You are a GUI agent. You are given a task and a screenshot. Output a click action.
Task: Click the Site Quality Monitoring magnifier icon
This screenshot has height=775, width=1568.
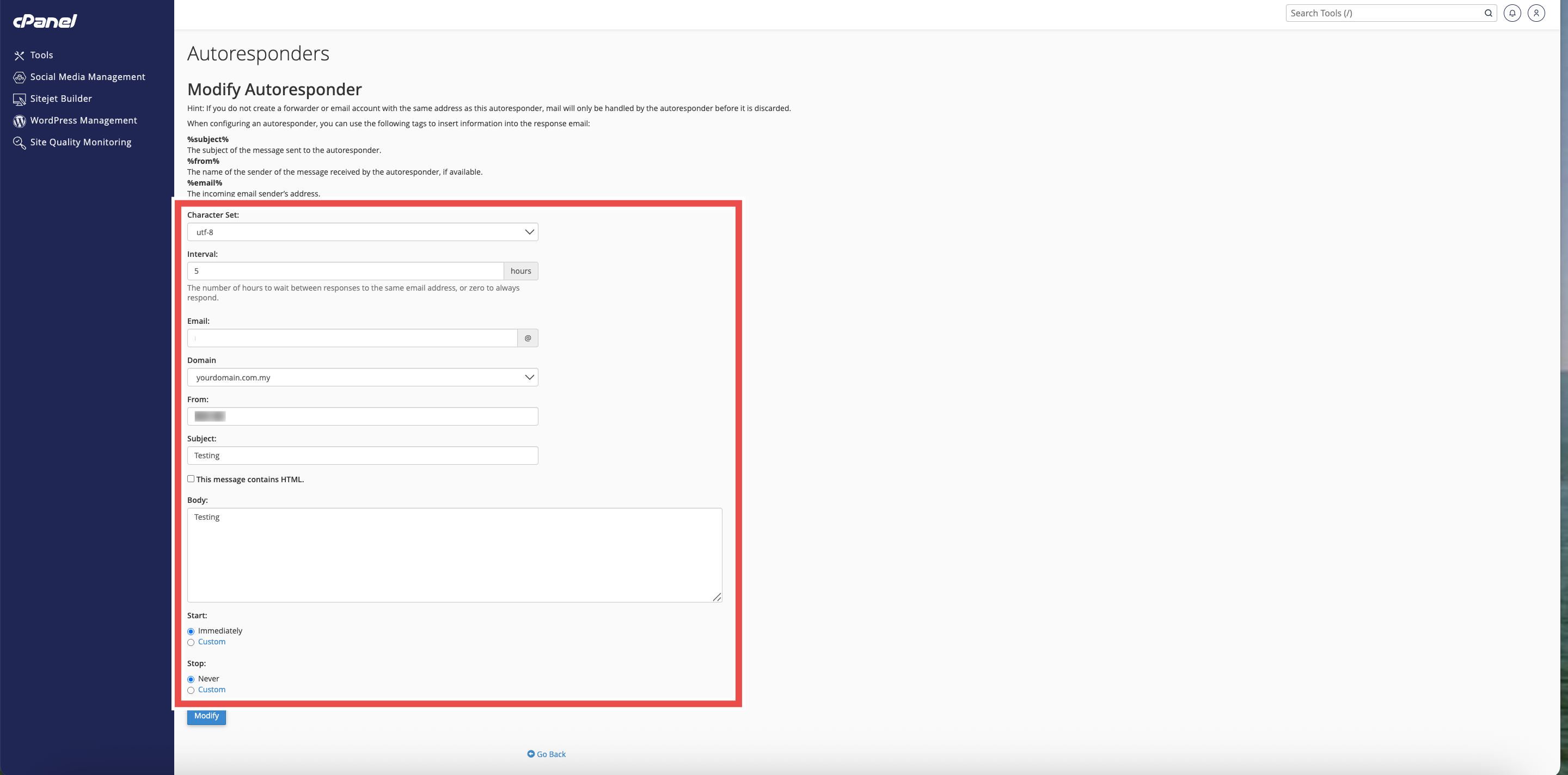[20, 143]
